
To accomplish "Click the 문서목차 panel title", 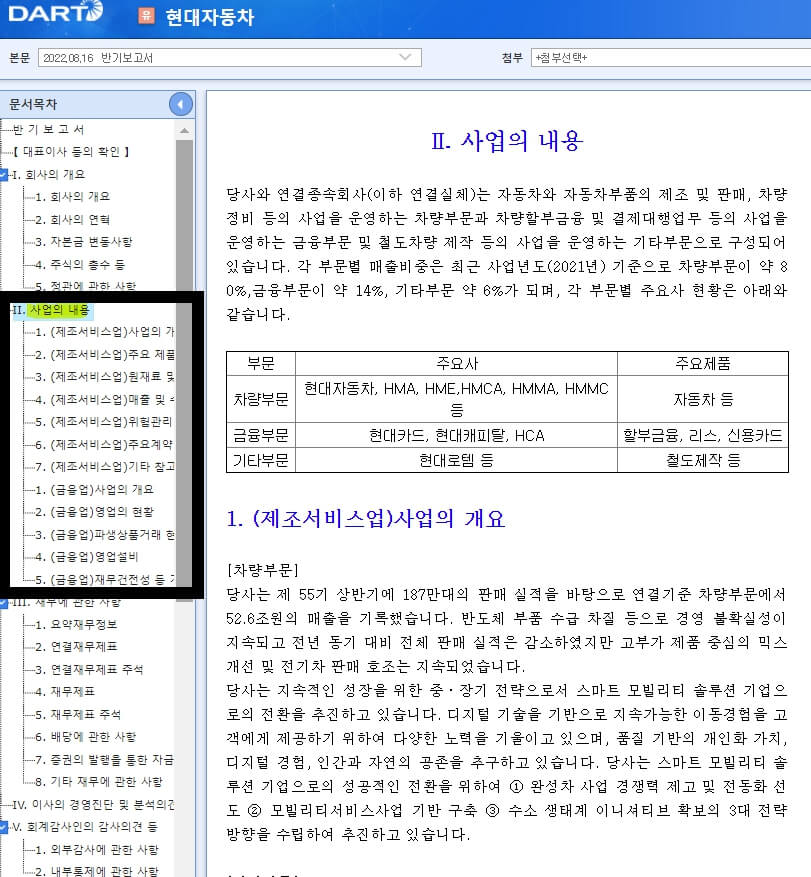I will pyautogui.click(x=33, y=104).
